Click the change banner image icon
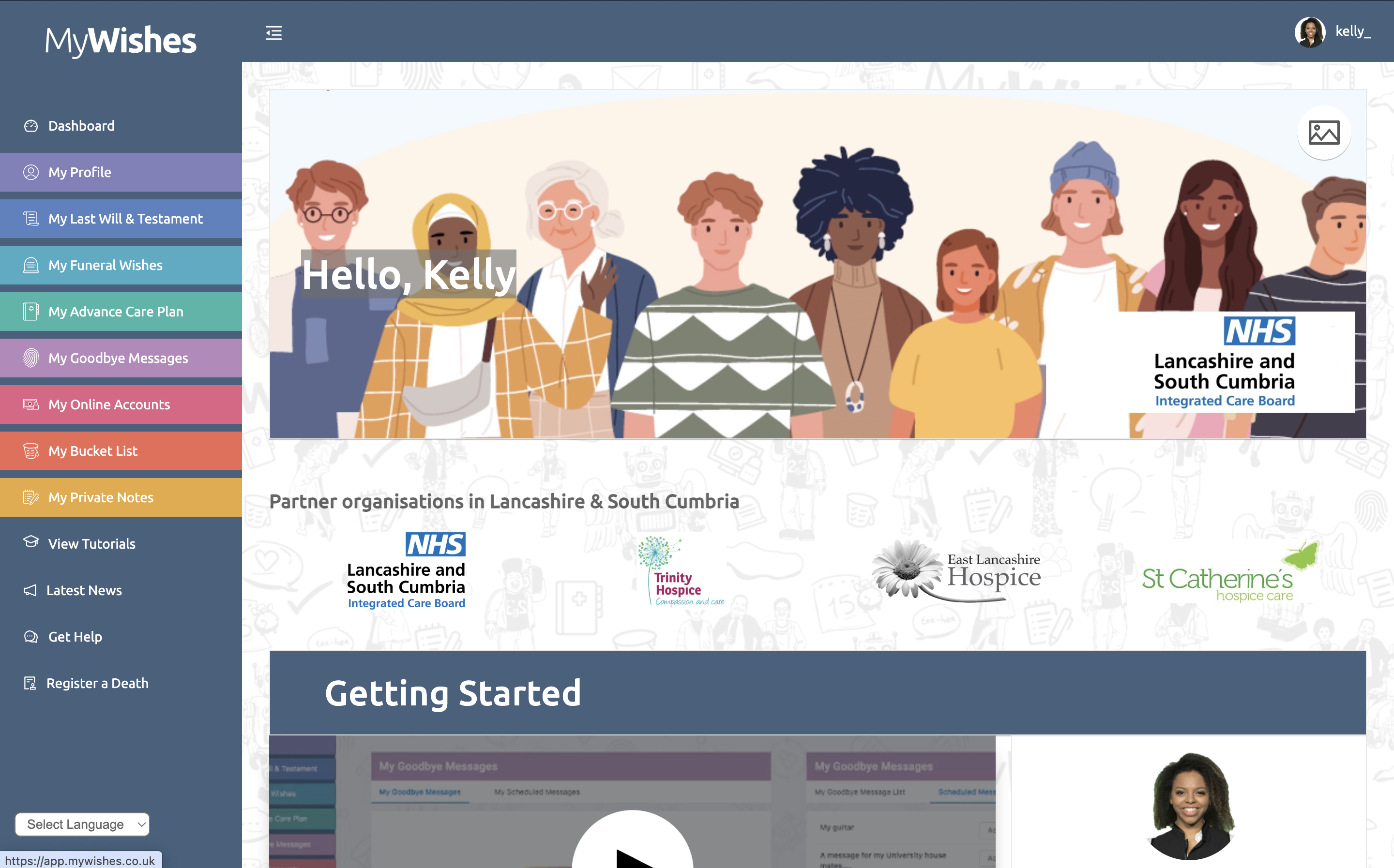This screenshot has width=1394, height=868. [x=1323, y=133]
